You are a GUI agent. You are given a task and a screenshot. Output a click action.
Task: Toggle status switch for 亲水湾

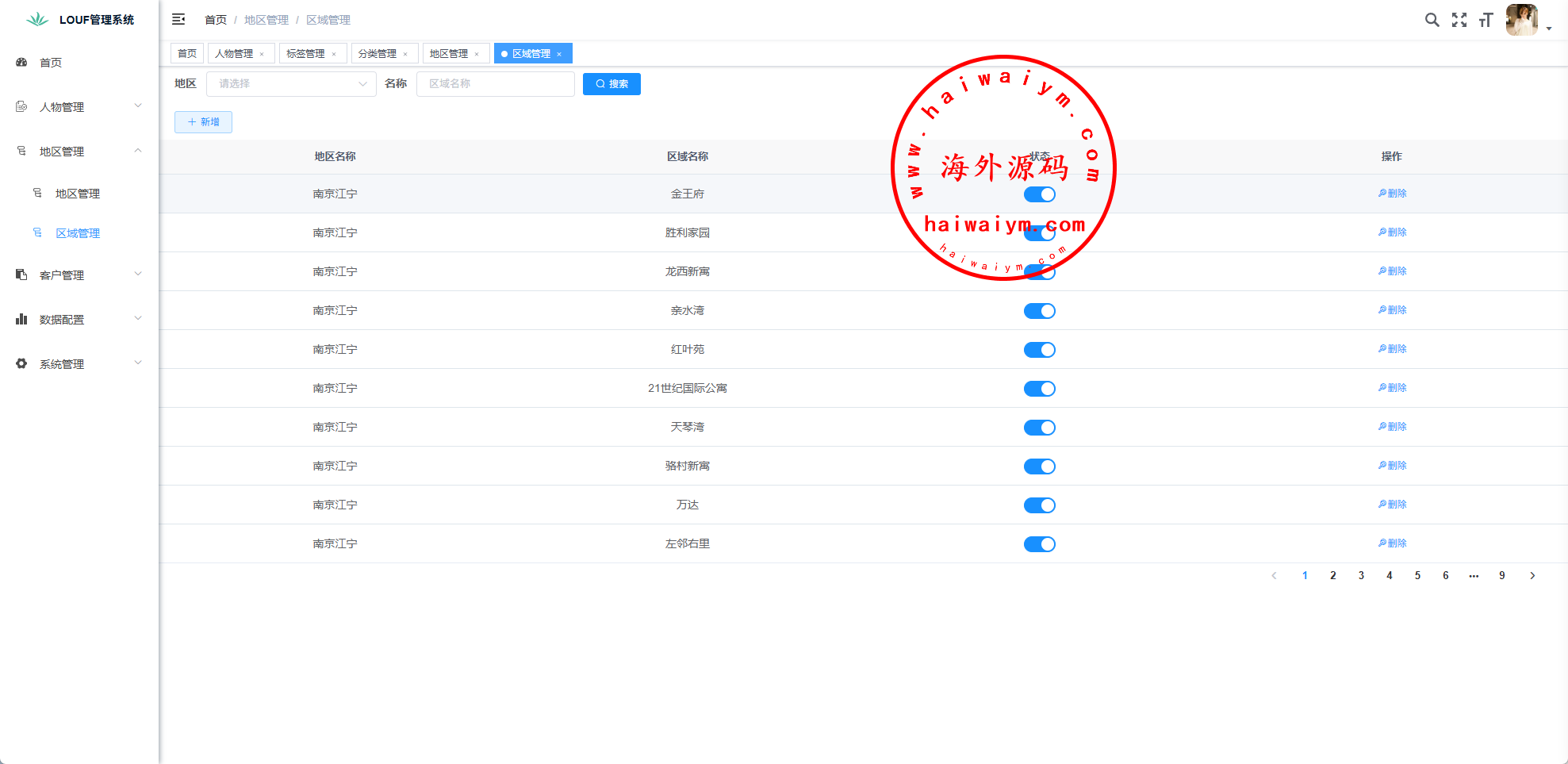tap(1039, 311)
